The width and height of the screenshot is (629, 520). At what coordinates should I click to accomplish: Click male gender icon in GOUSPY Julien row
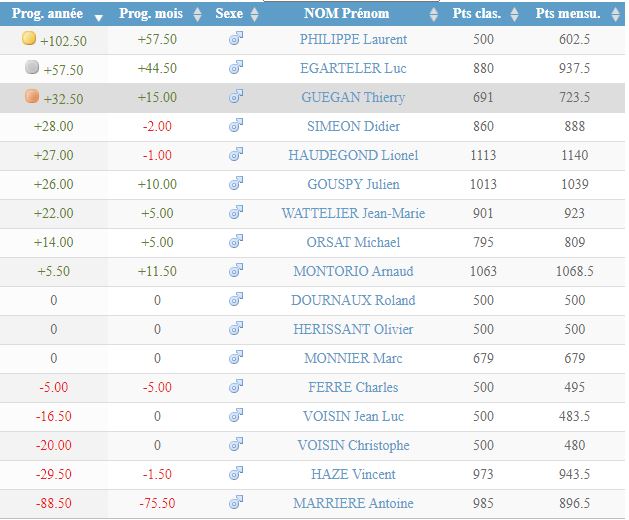coord(236,184)
